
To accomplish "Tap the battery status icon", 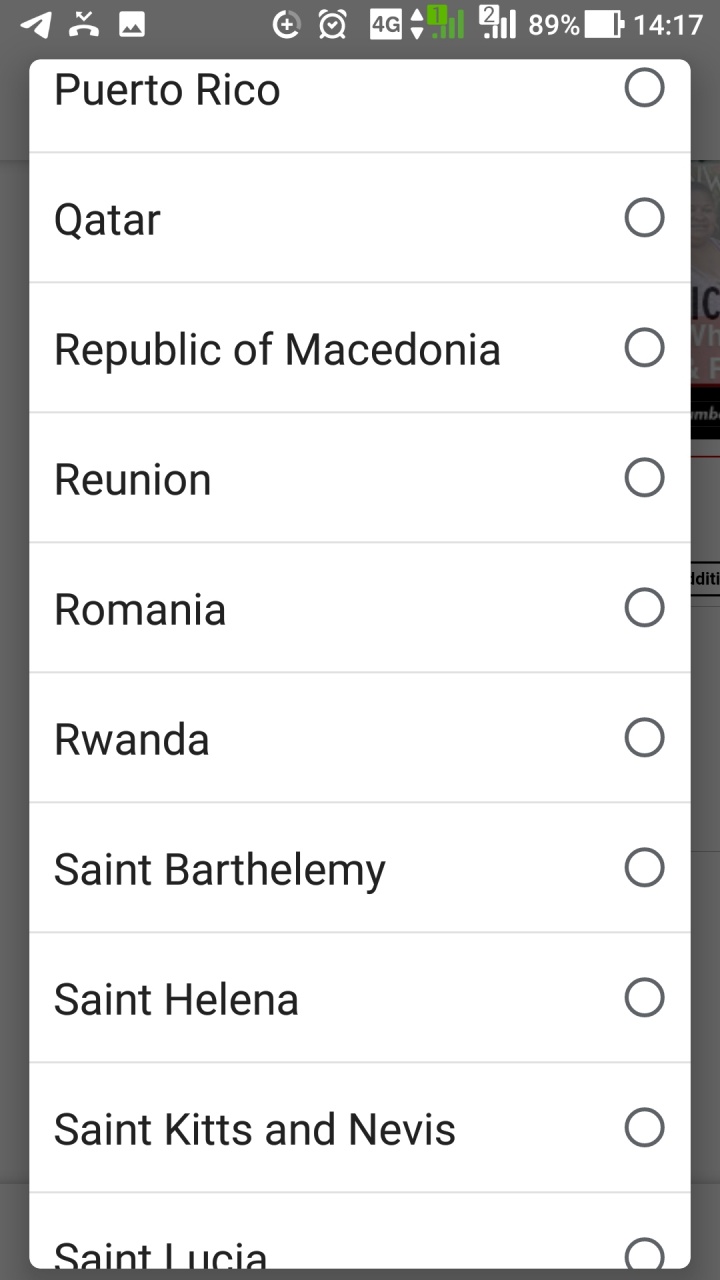I will 603,24.
